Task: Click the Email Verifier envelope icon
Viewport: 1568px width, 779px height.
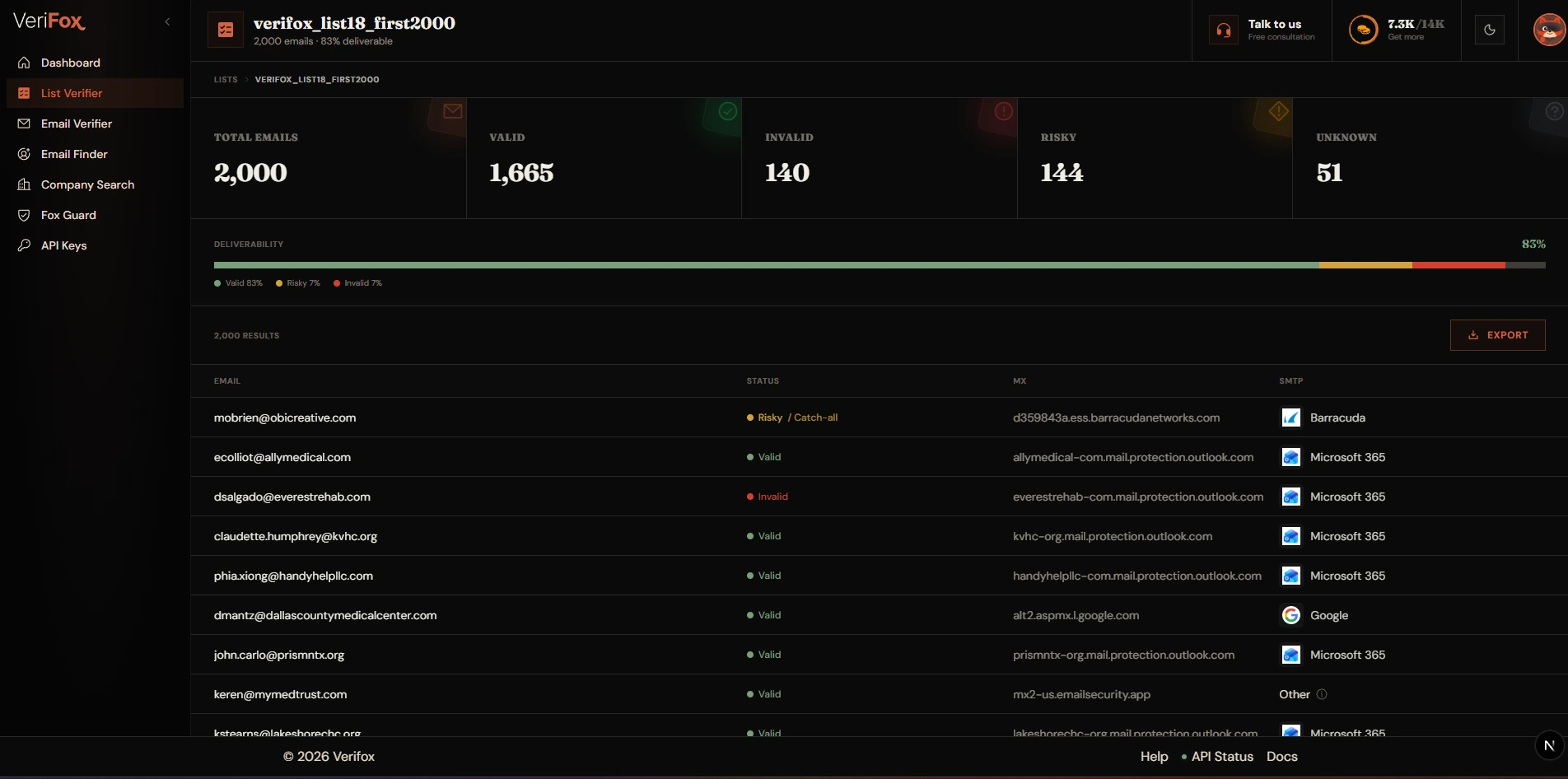Action: (24, 124)
